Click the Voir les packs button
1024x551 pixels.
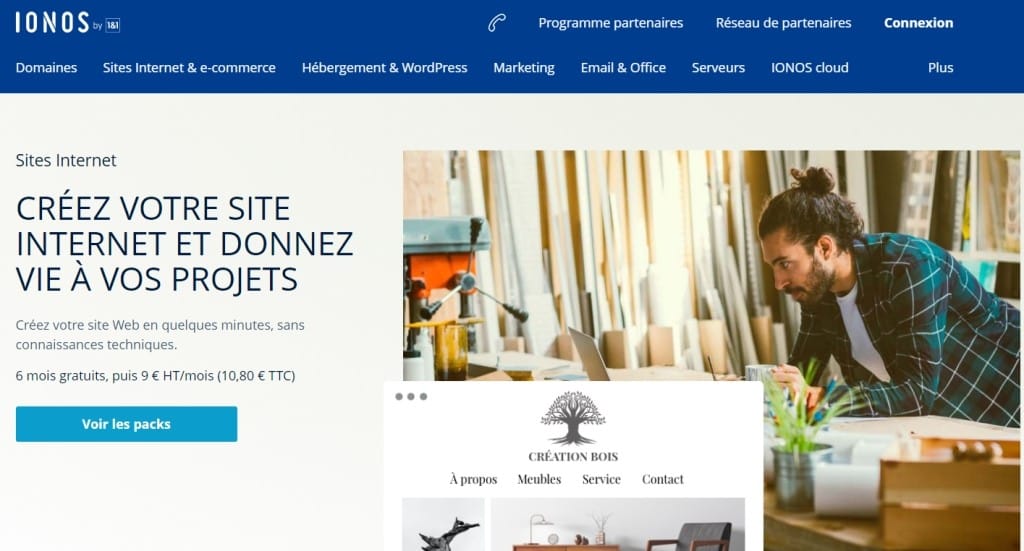tap(127, 424)
